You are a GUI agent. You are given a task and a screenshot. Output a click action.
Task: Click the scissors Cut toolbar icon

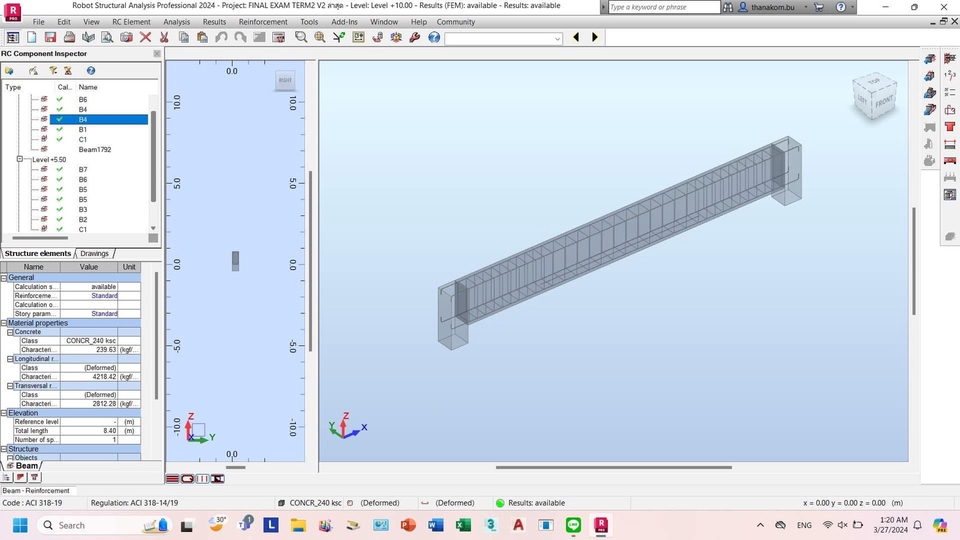[163, 38]
